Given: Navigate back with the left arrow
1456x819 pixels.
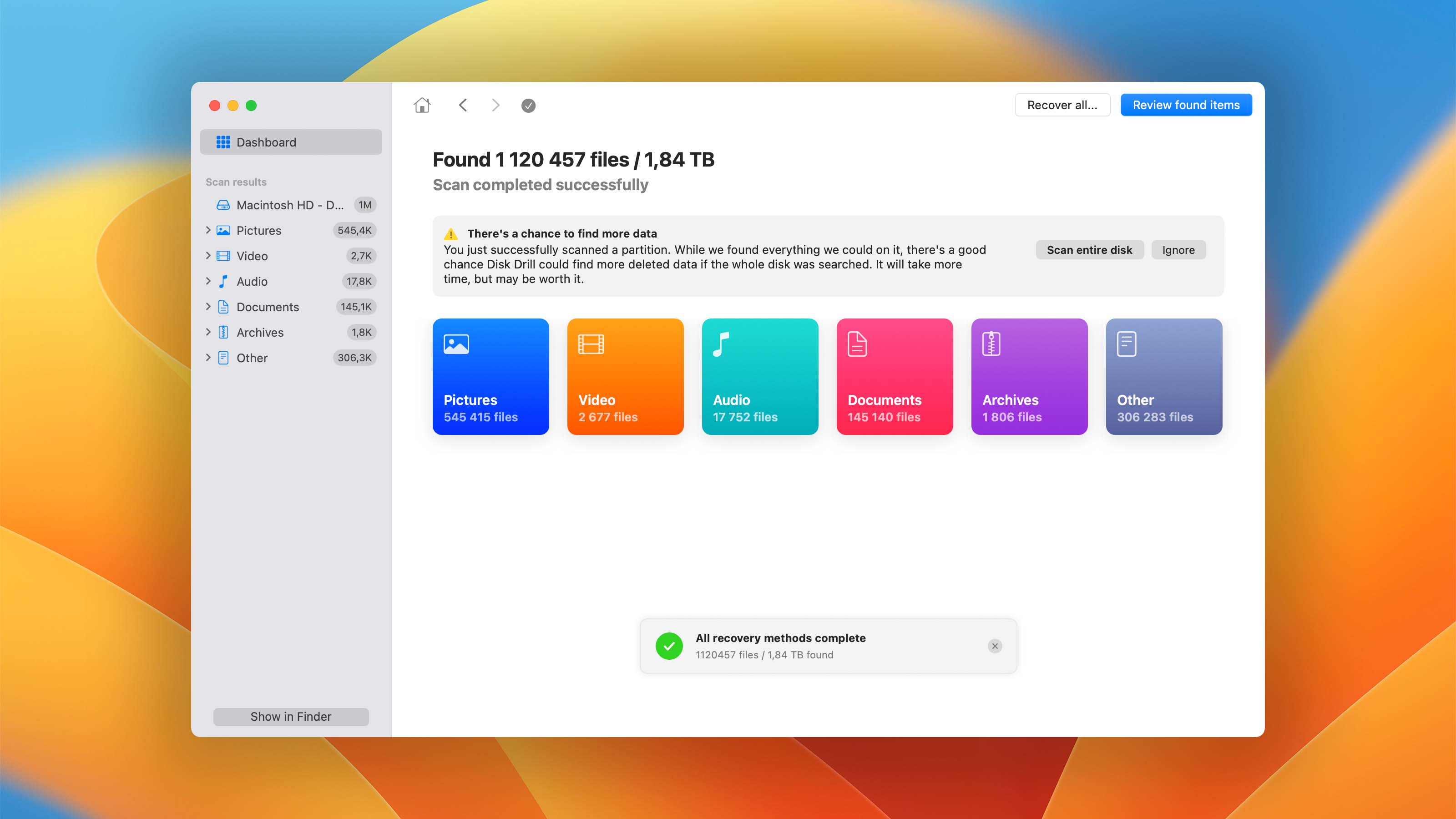Looking at the screenshot, I should [x=462, y=105].
